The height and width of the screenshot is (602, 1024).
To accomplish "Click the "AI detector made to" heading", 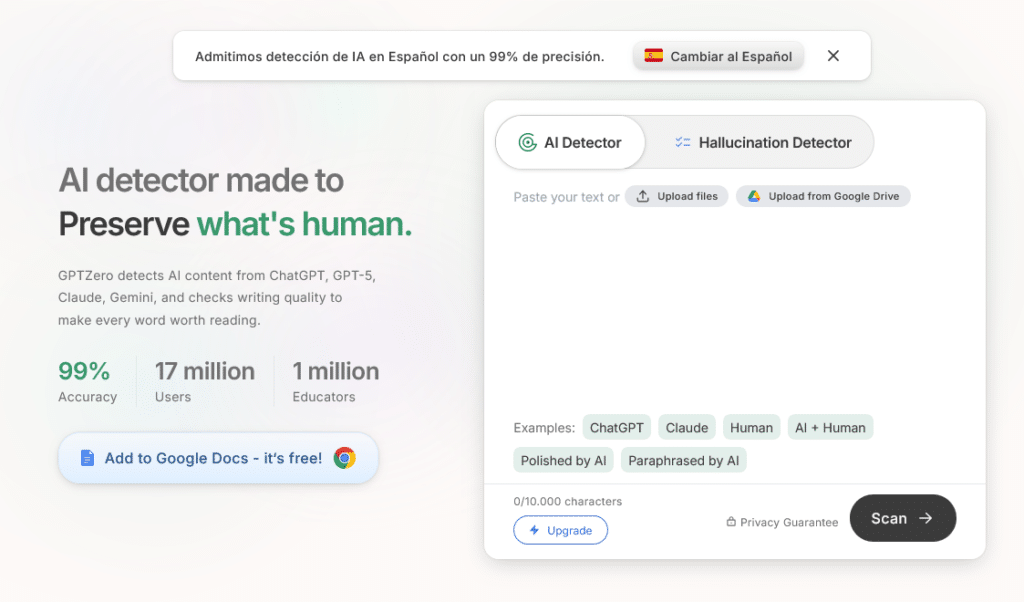I will click(x=200, y=180).
